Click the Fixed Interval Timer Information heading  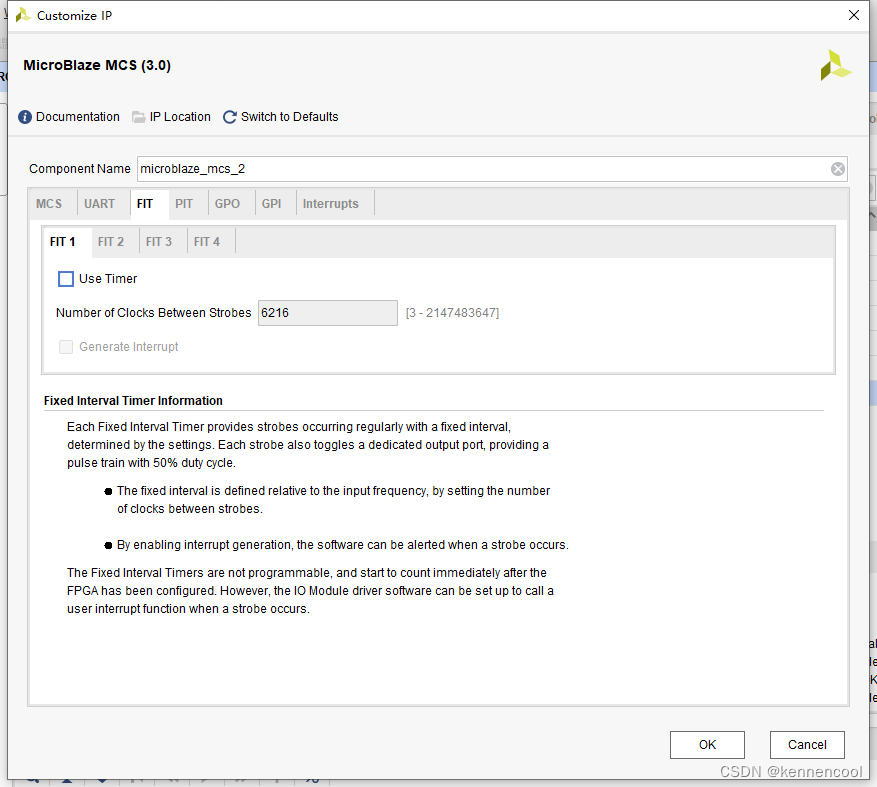[133, 400]
